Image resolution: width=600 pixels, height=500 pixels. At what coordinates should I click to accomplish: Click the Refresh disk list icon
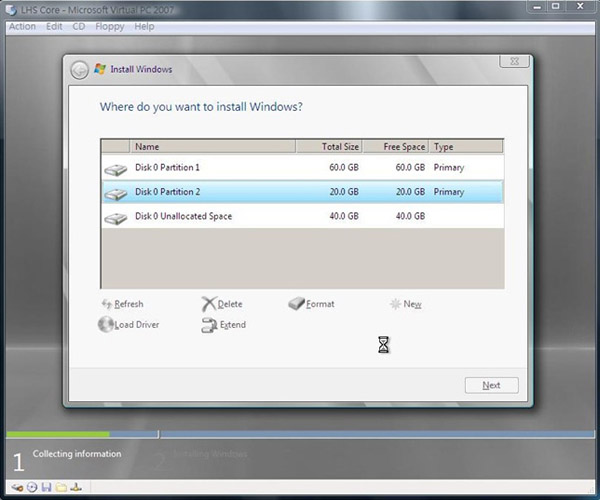coord(107,304)
